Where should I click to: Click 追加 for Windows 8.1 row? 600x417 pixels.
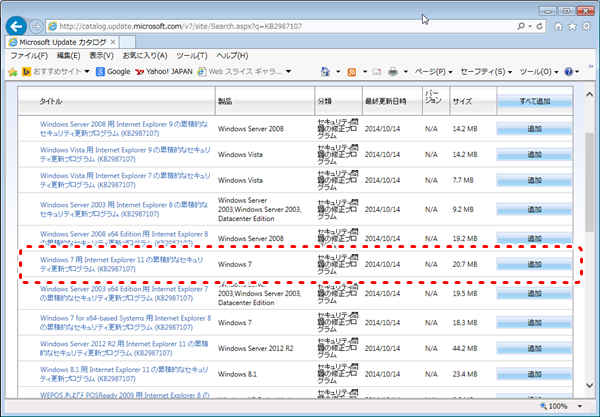(534, 374)
